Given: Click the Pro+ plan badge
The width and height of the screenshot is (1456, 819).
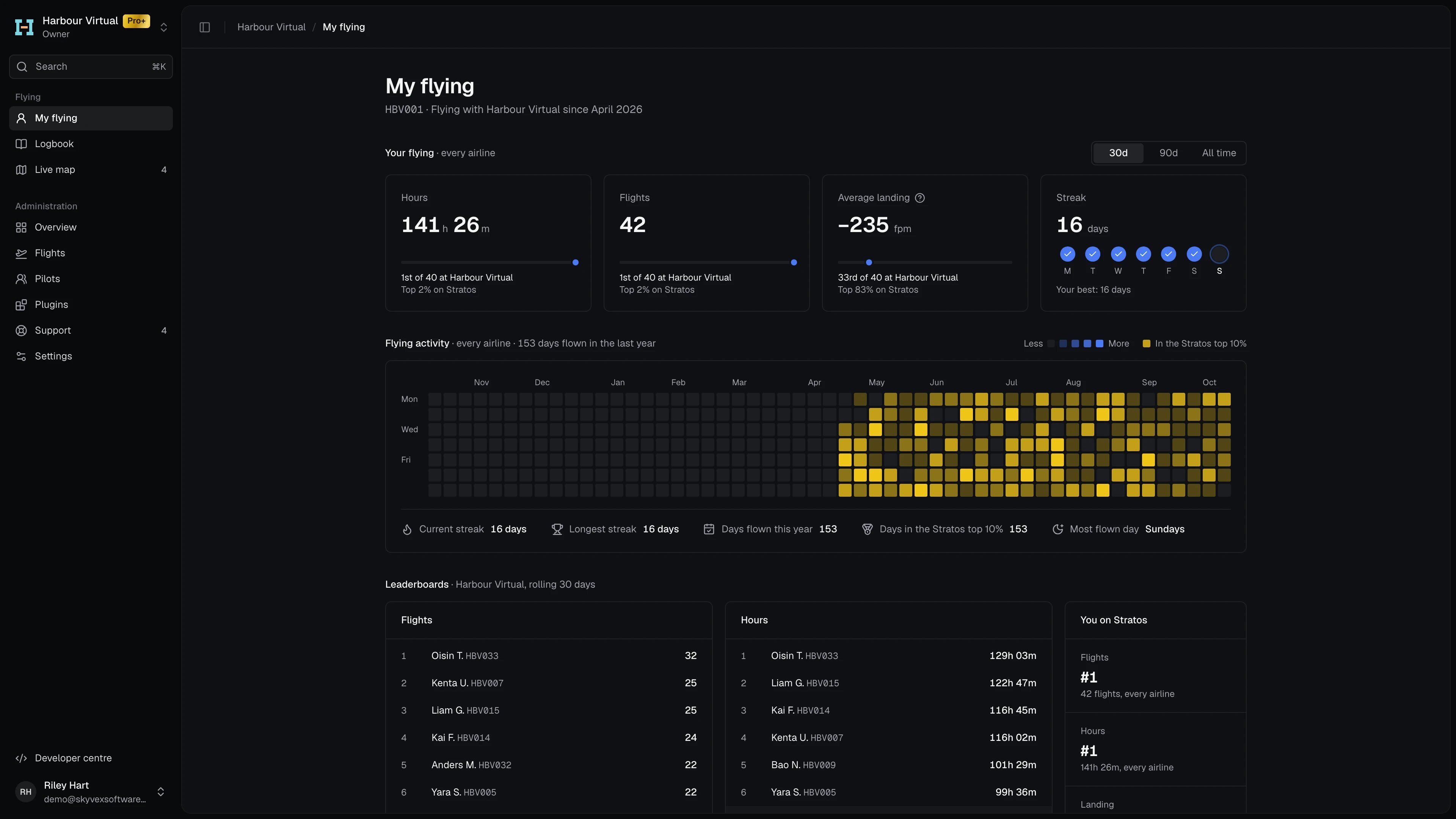Looking at the screenshot, I should tap(136, 21).
